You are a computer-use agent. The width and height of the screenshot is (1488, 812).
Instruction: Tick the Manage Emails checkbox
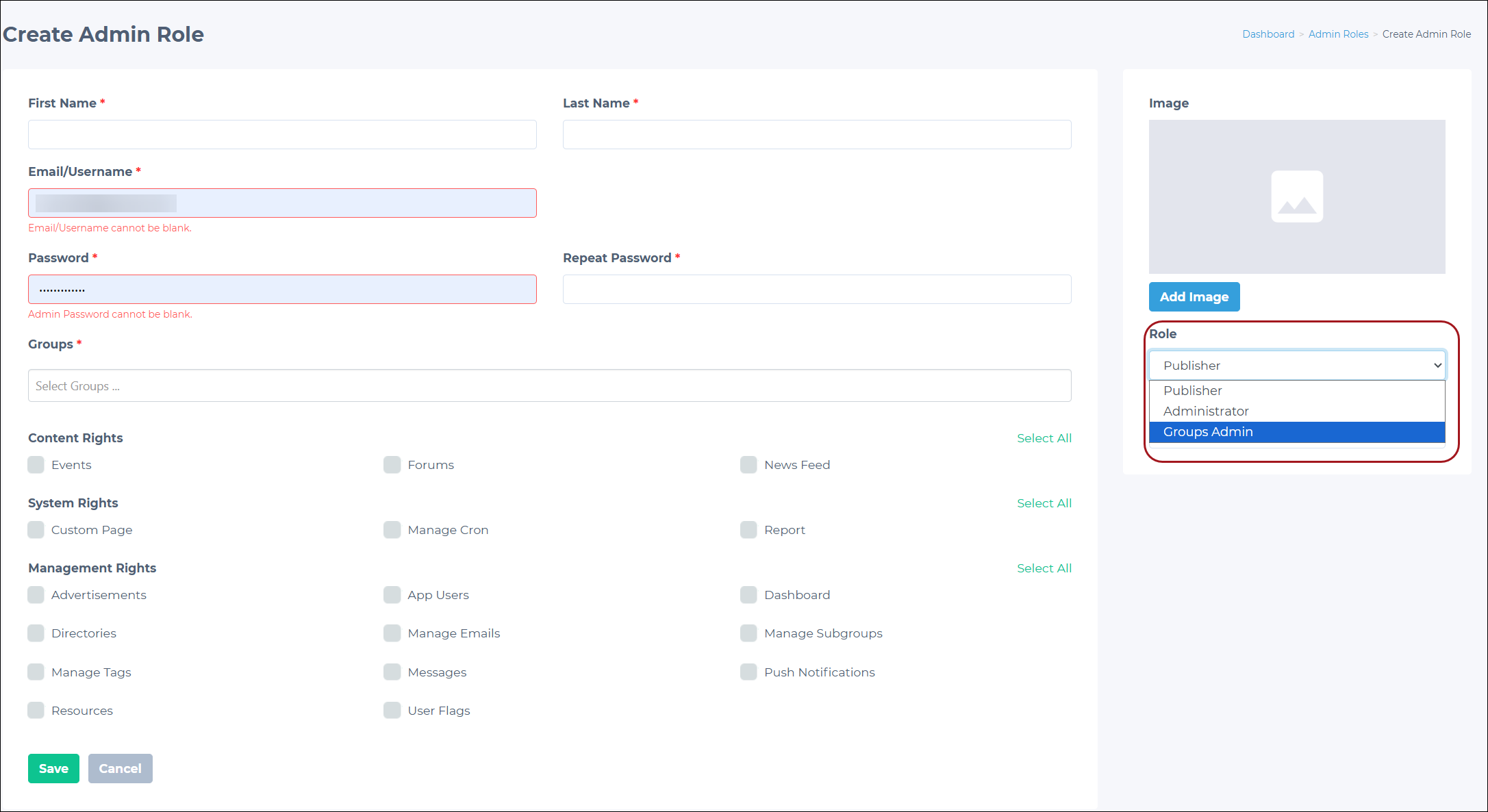392,633
